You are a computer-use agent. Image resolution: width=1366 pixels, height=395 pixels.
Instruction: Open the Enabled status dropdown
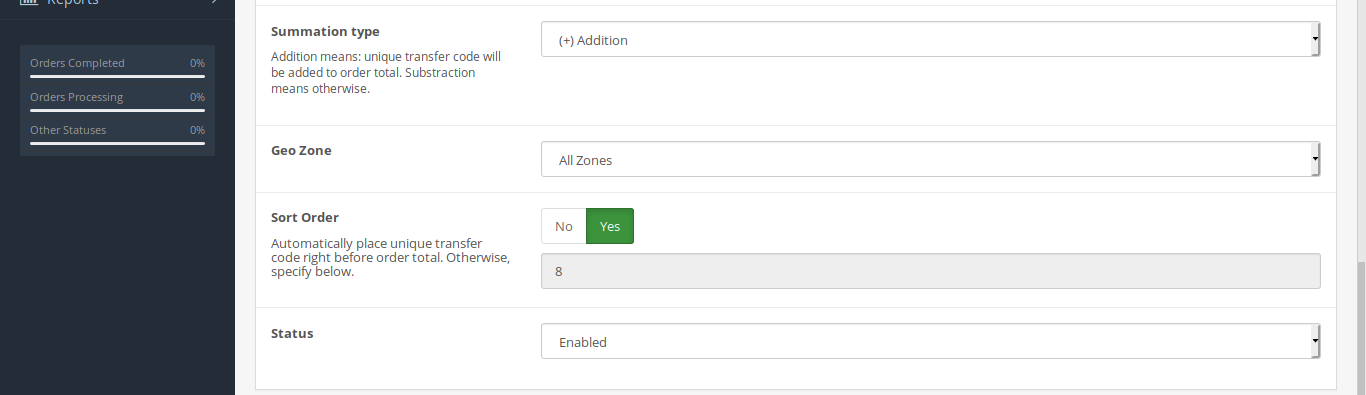click(x=931, y=341)
